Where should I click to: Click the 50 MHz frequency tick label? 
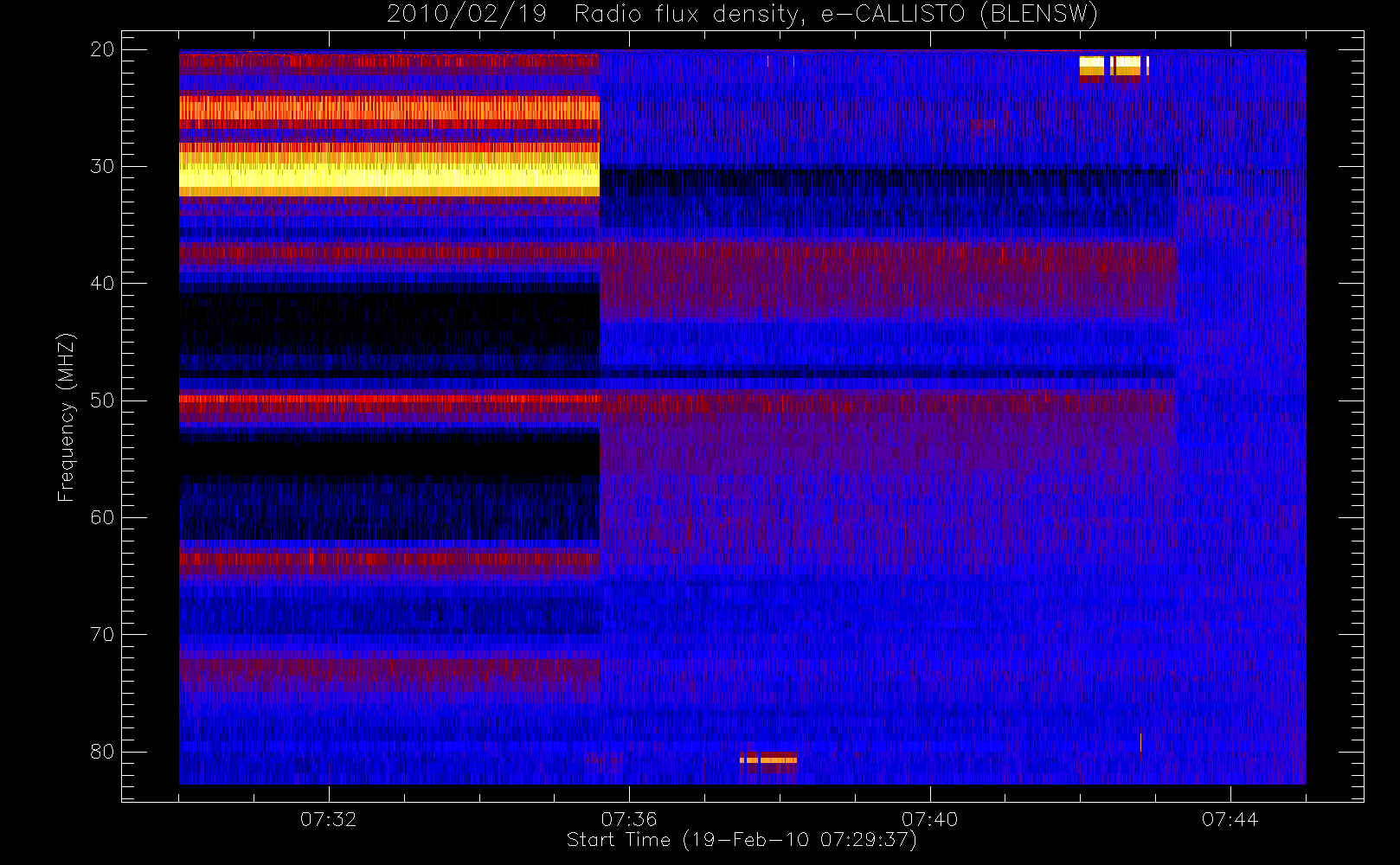pyautogui.click(x=103, y=400)
